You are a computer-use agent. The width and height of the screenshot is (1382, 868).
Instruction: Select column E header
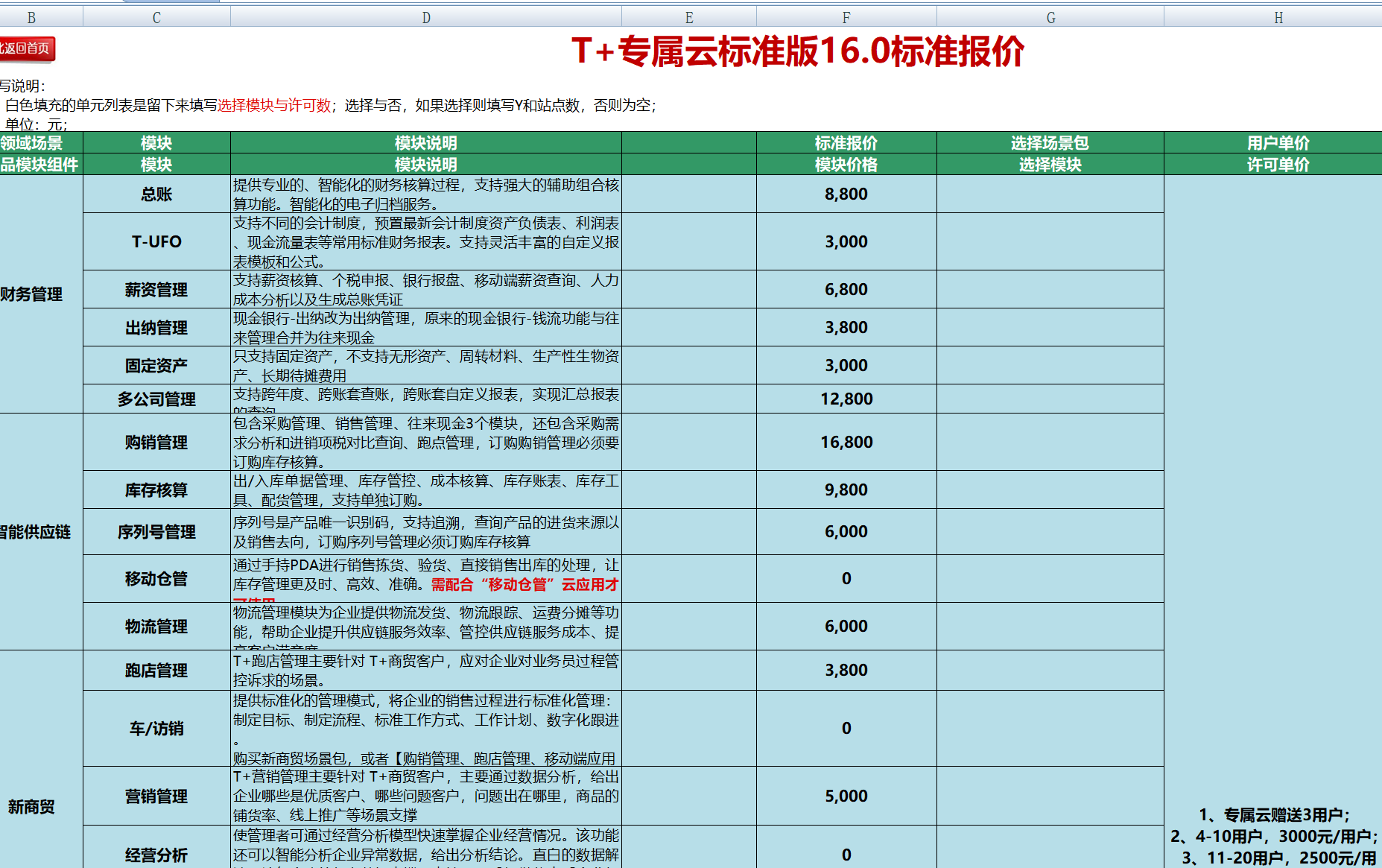pyautogui.click(x=689, y=17)
